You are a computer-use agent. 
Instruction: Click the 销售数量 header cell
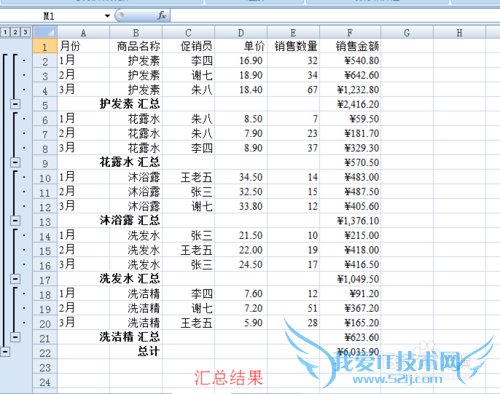[293, 46]
